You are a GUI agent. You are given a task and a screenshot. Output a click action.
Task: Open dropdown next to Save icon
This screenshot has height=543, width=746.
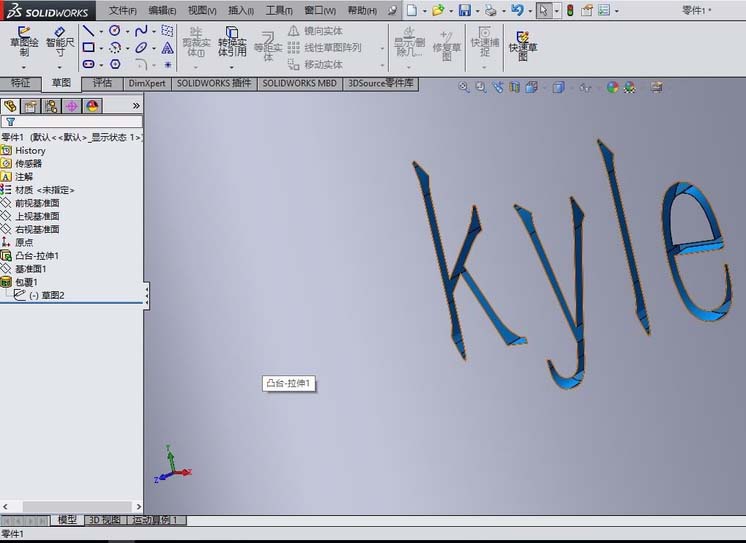[x=477, y=11]
